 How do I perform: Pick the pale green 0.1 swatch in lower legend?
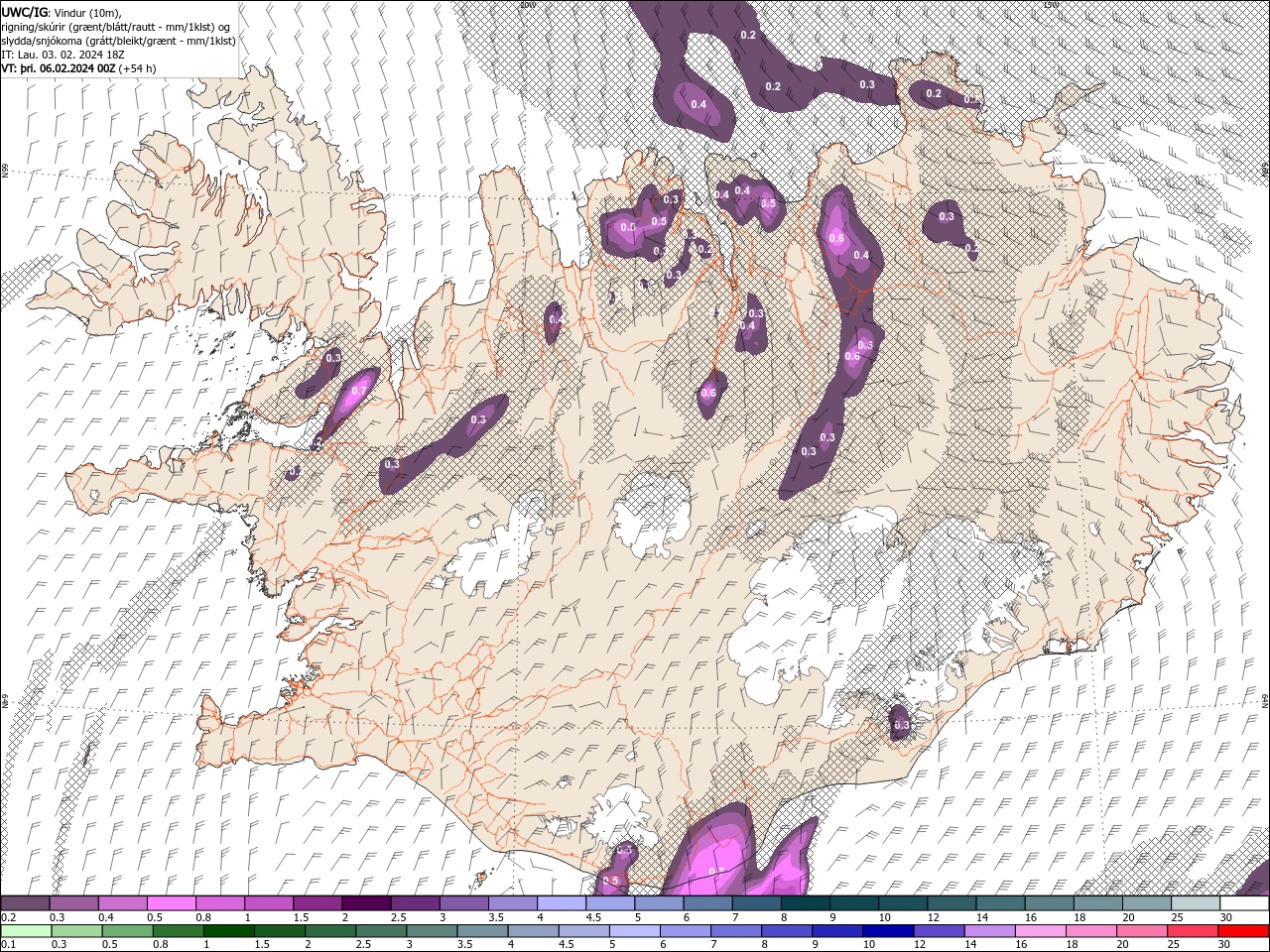25,930
